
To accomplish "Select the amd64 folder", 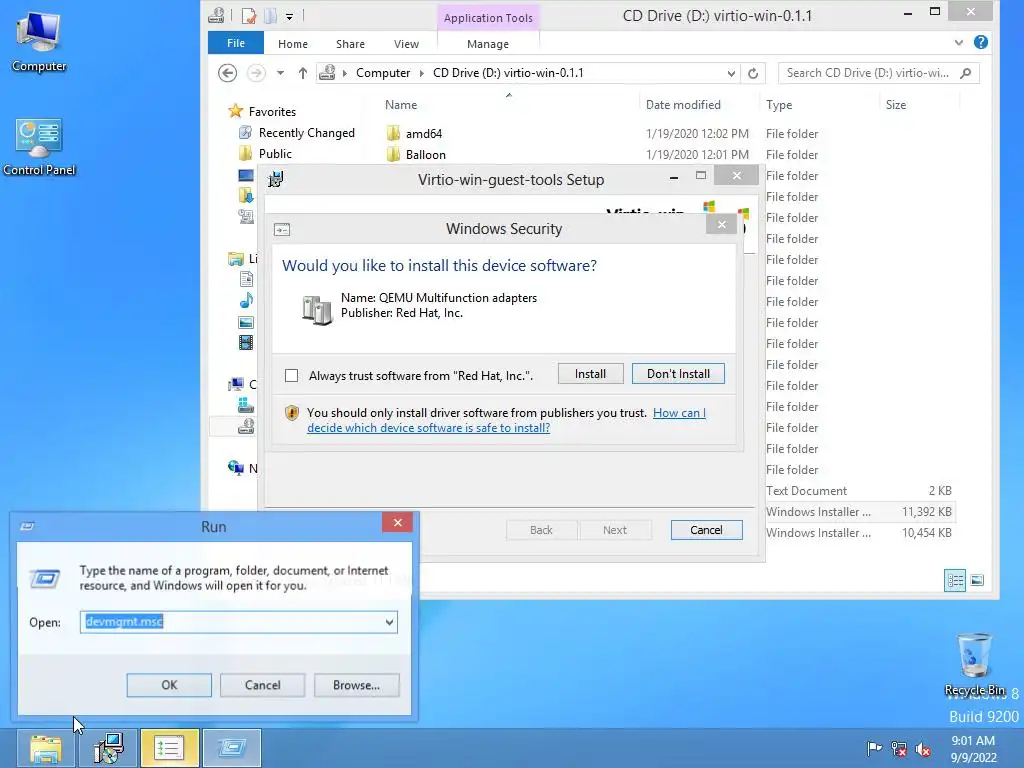I will tap(424, 133).
